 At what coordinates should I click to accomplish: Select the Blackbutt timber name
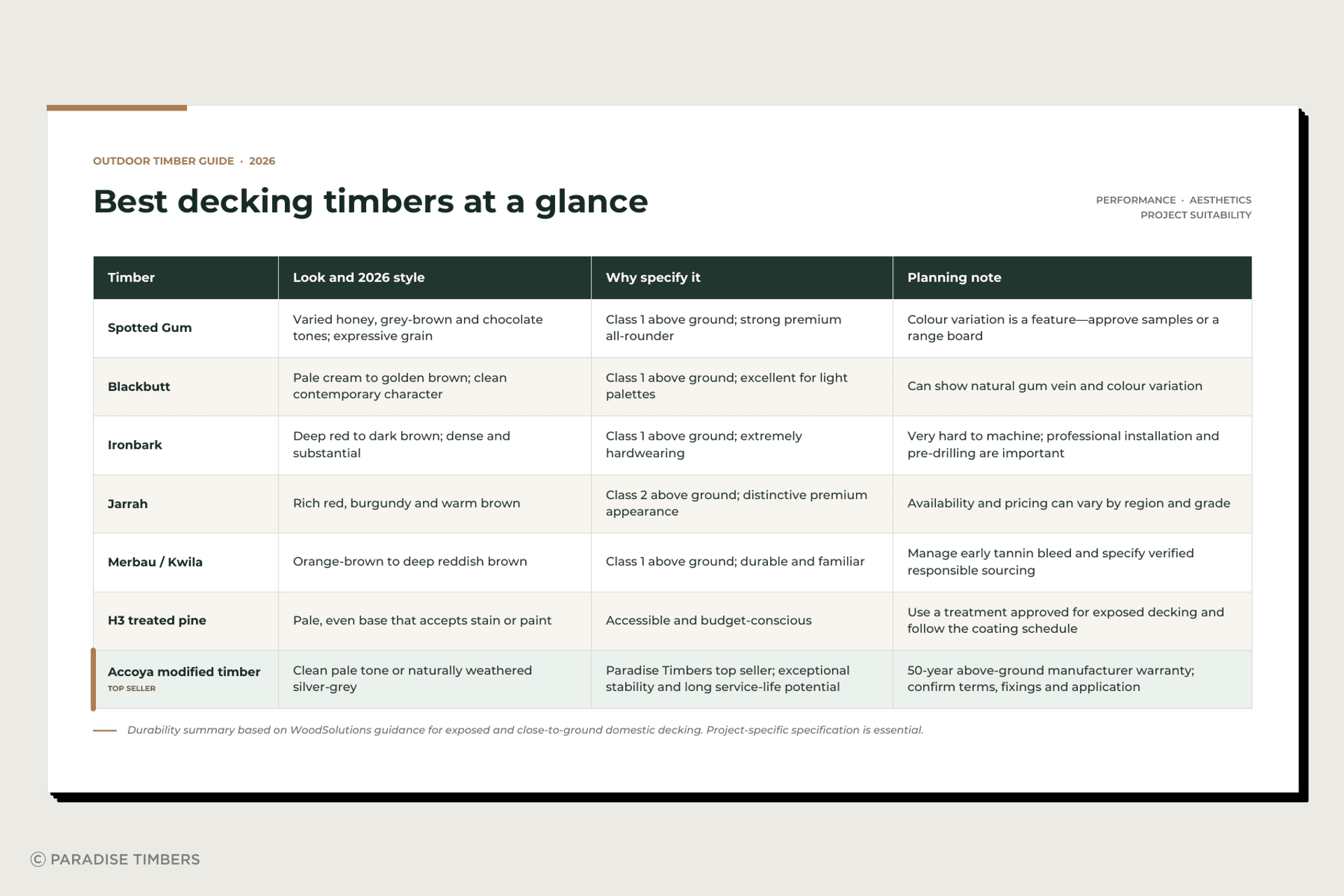point(139,386)
